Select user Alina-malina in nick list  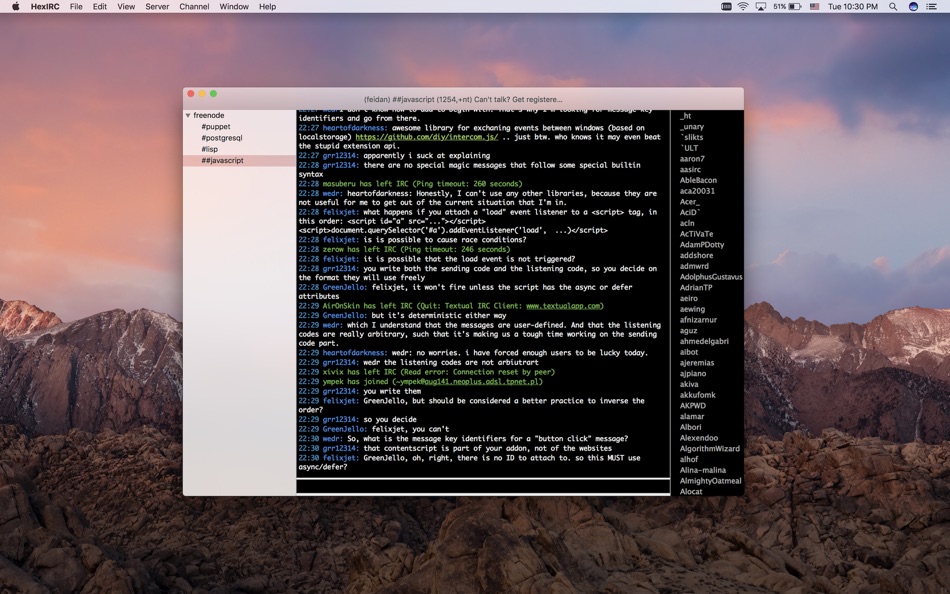pos(702,470)
